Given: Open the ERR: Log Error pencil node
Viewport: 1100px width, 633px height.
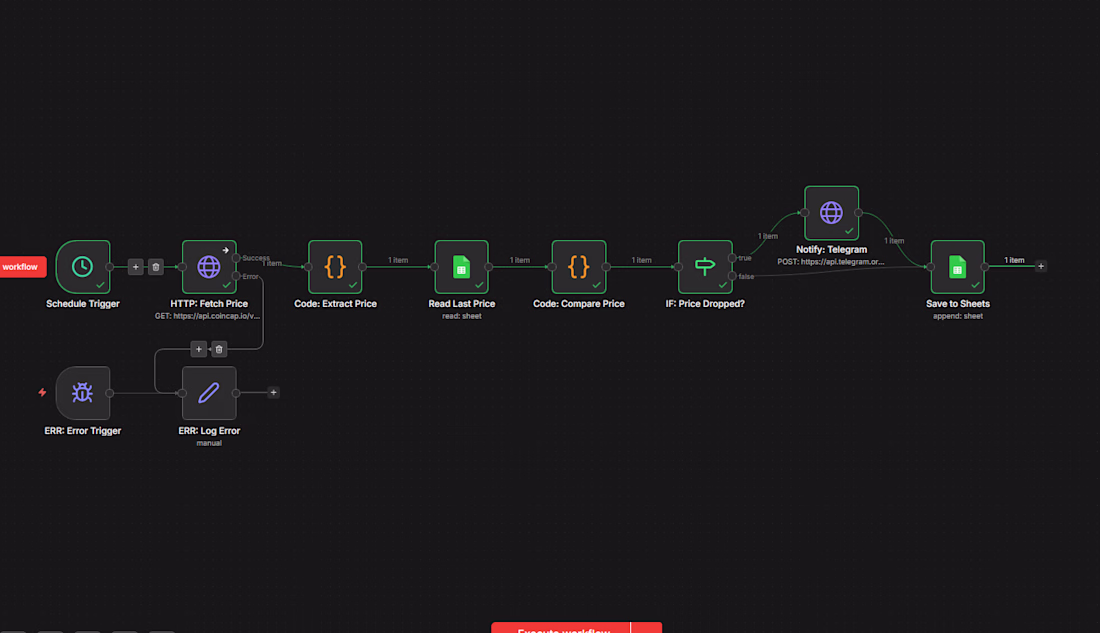Looking at the screenshot, I should [209, 393].
